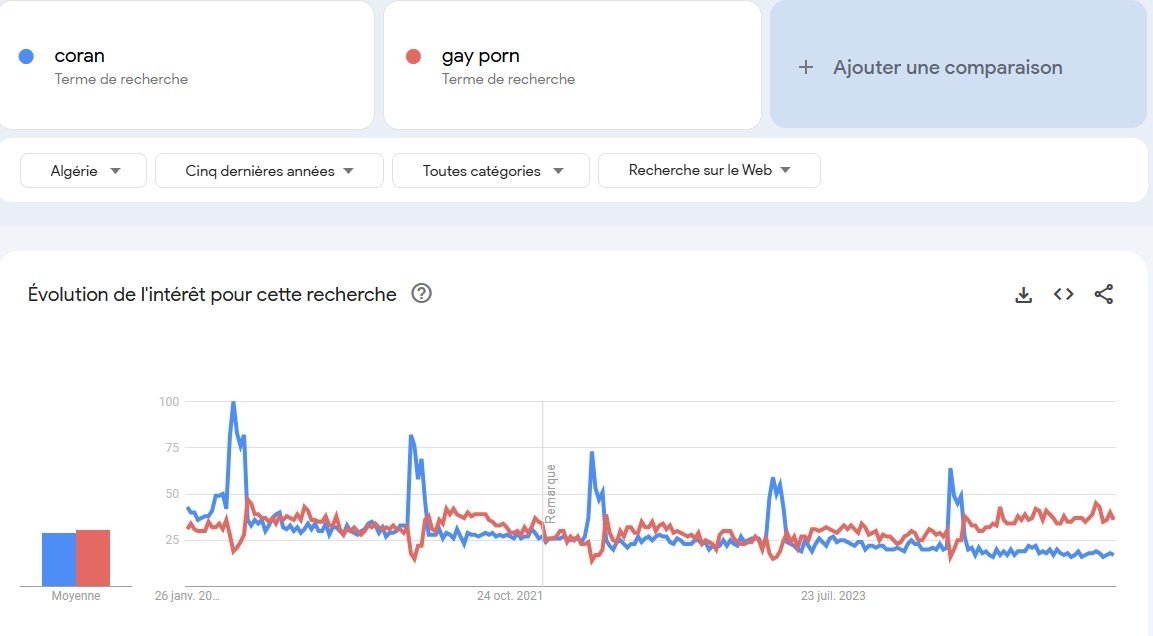Click the Remarque marker on the chart
The width and height of the screenshot is (1153, 636).
tap(550, 493)
